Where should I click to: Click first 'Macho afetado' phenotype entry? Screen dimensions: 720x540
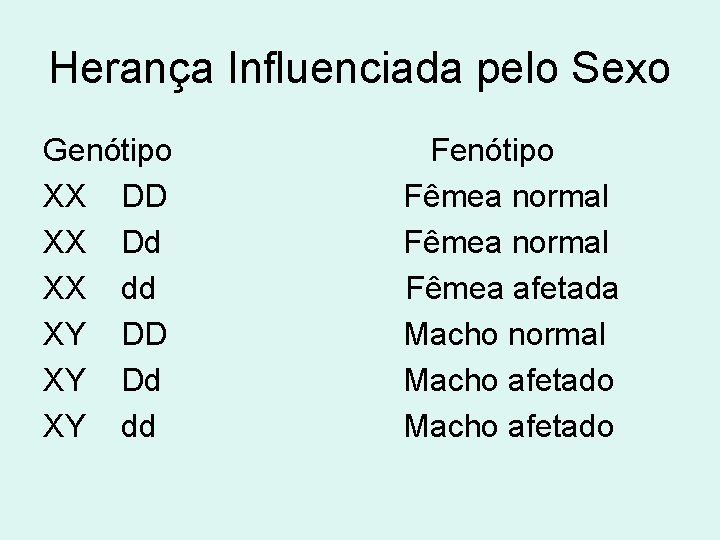point(509,381)
